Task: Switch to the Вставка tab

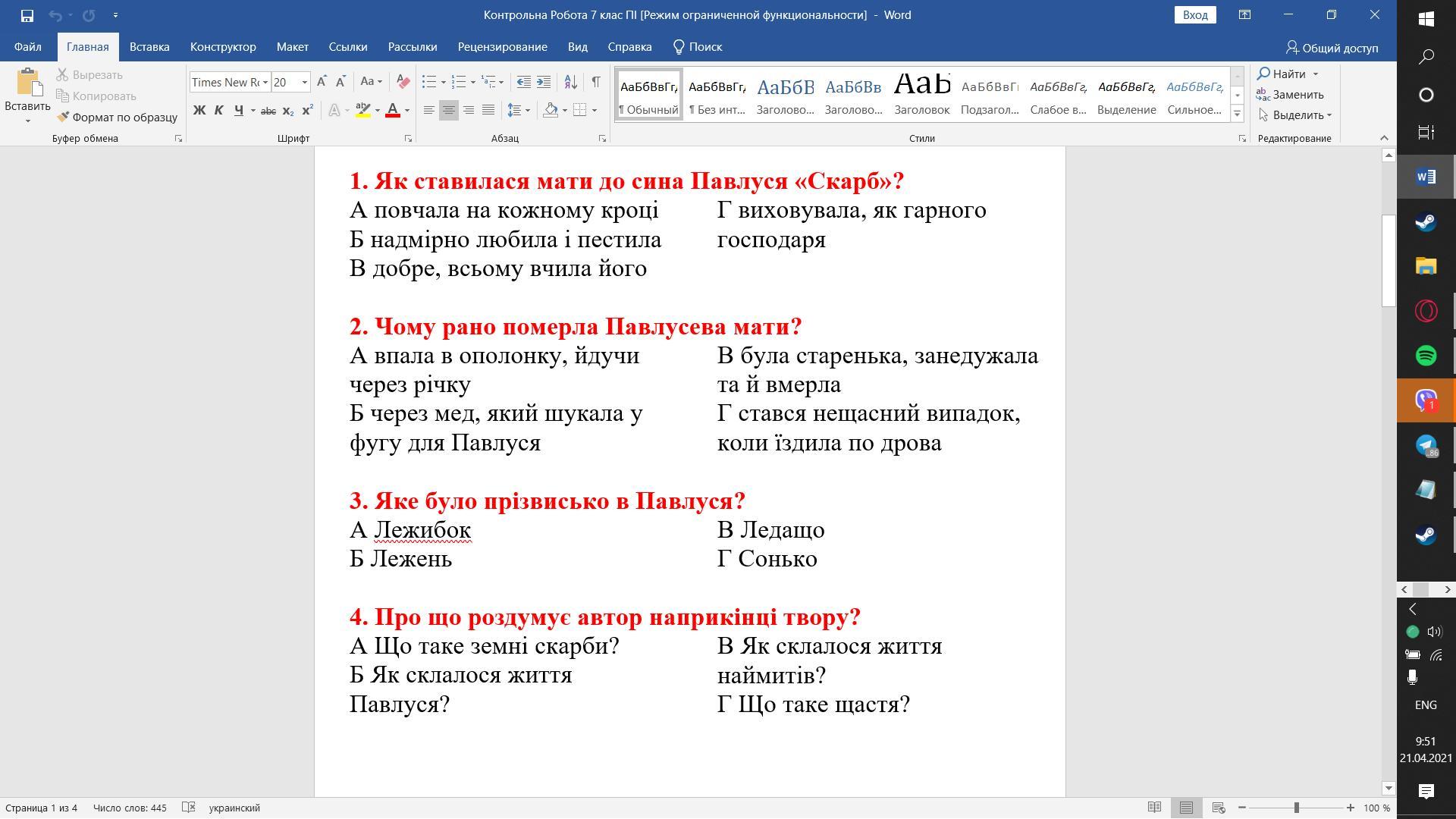Action: (x=149, y=47)
